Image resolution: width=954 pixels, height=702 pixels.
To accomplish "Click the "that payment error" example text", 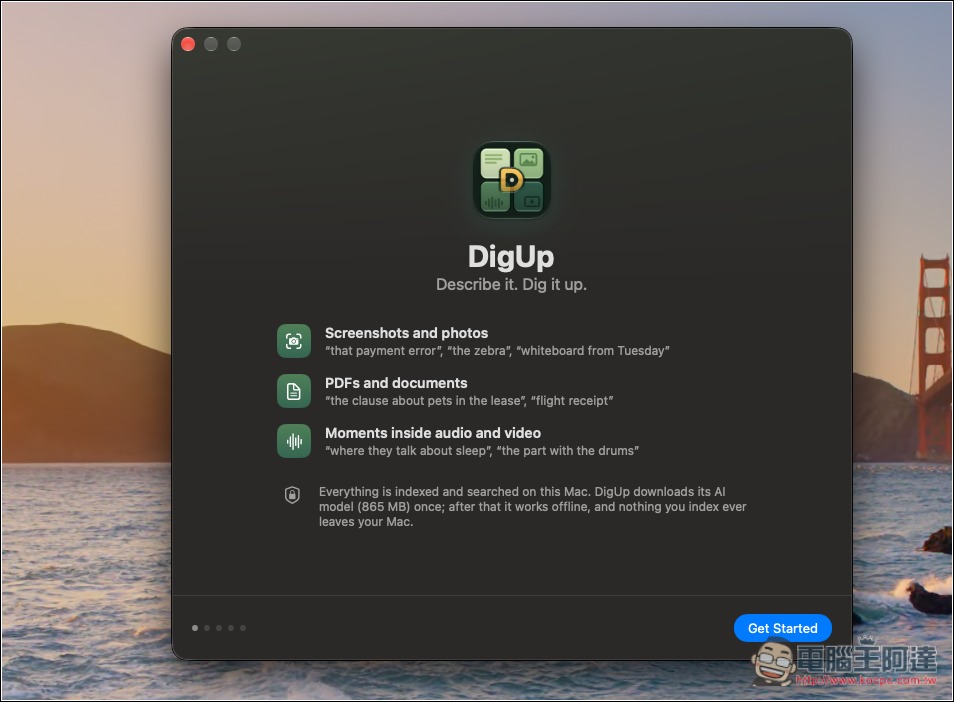I will (x=383, y=350).
